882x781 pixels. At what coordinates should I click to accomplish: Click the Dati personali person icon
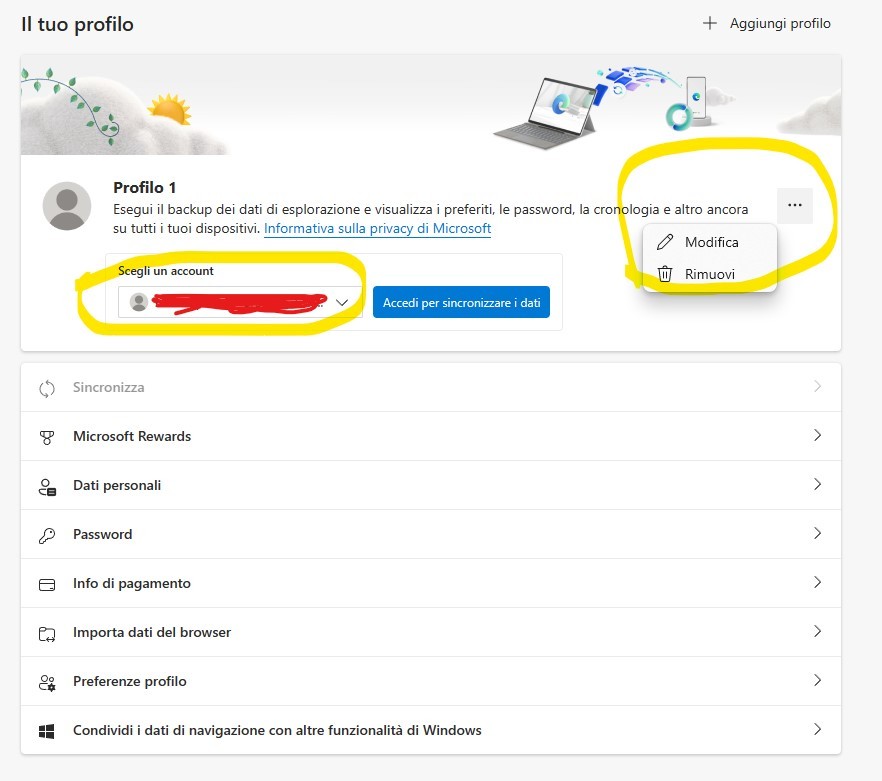click(x=47, y=487)
